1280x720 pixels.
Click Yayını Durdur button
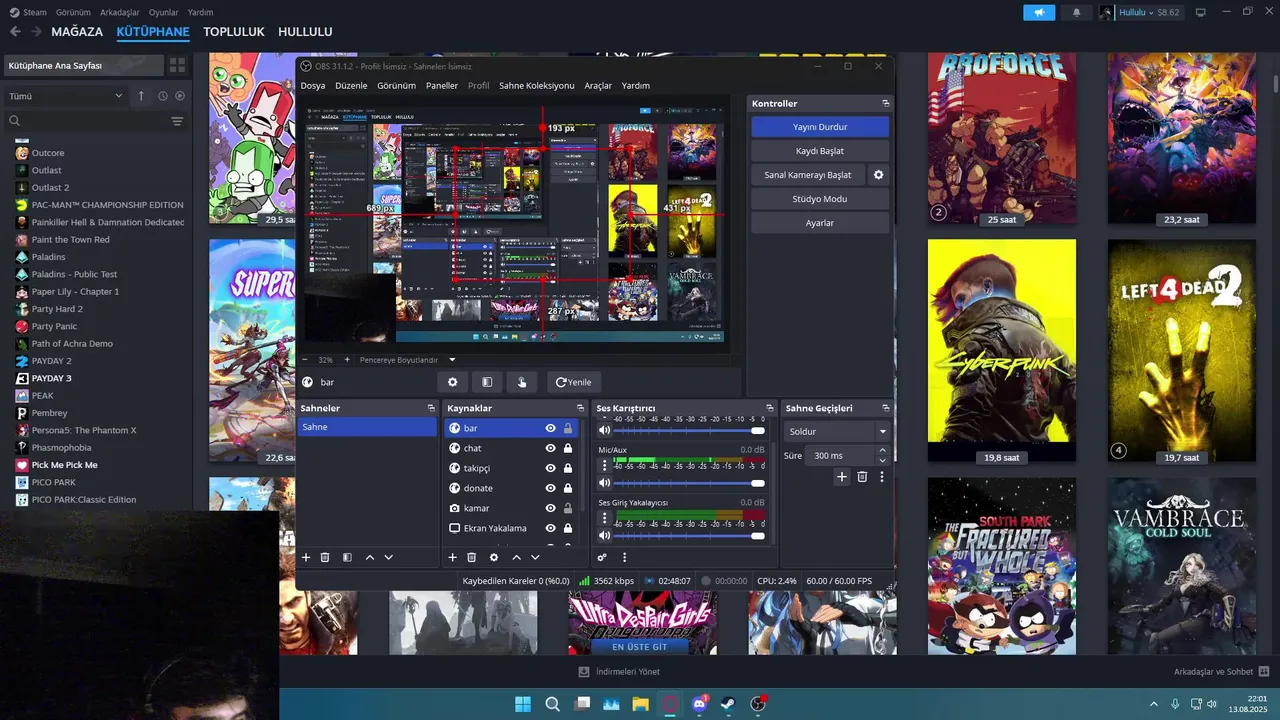[820, 127]
